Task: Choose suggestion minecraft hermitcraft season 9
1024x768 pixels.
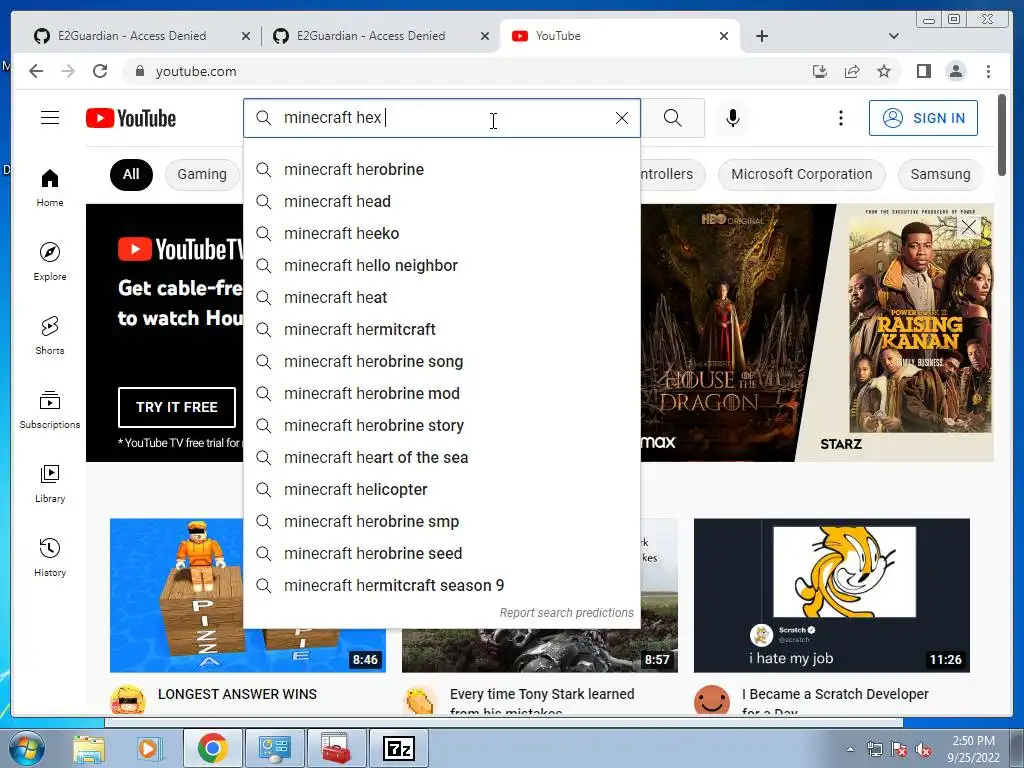Action: 441,586
